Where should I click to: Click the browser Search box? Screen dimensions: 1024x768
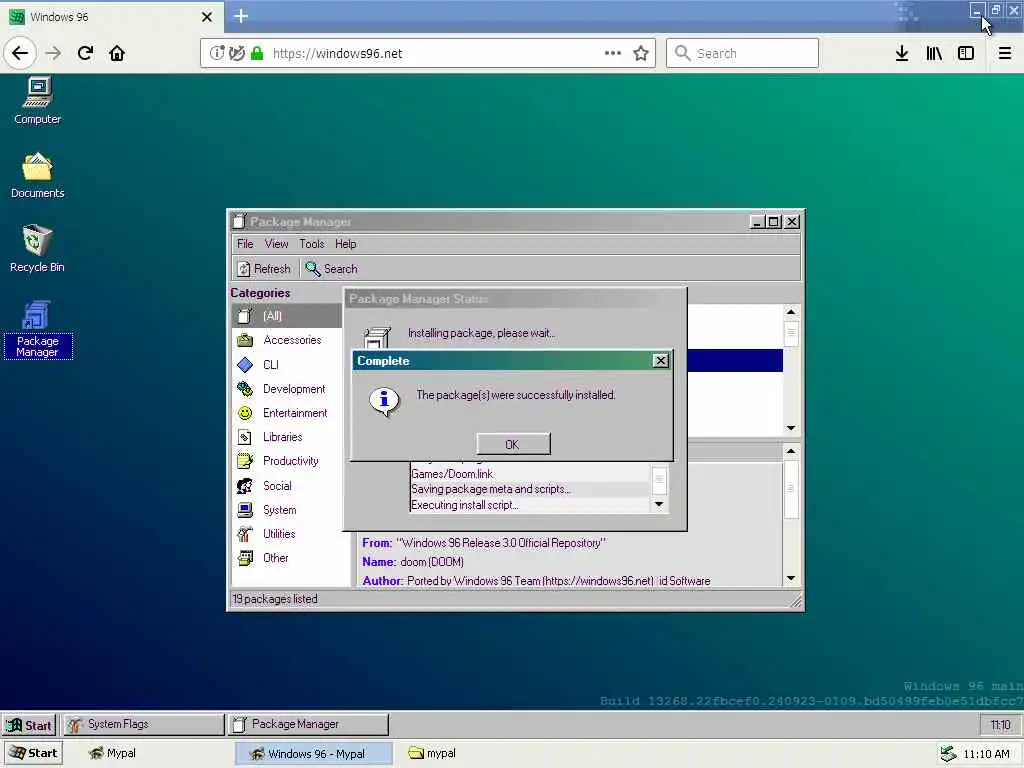[x=743, y=53]
